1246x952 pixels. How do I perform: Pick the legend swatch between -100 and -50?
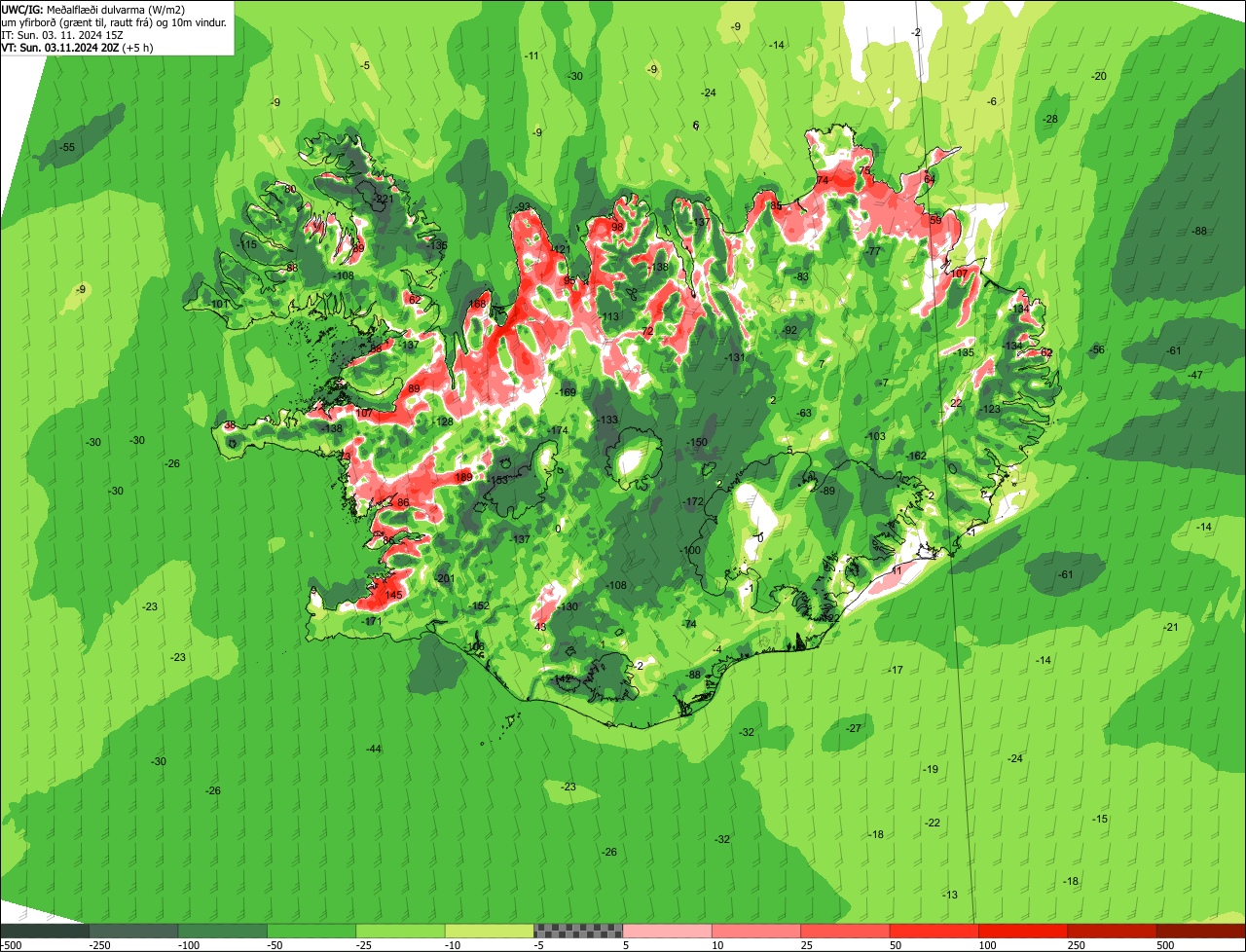[x=223, y=931]
